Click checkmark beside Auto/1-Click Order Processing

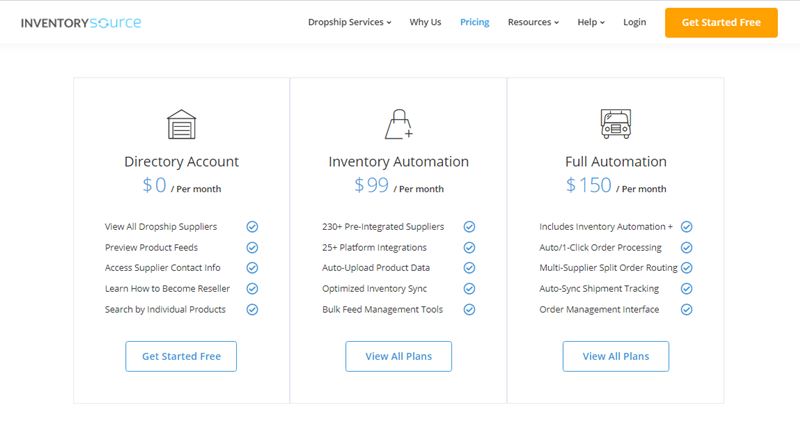687,247
